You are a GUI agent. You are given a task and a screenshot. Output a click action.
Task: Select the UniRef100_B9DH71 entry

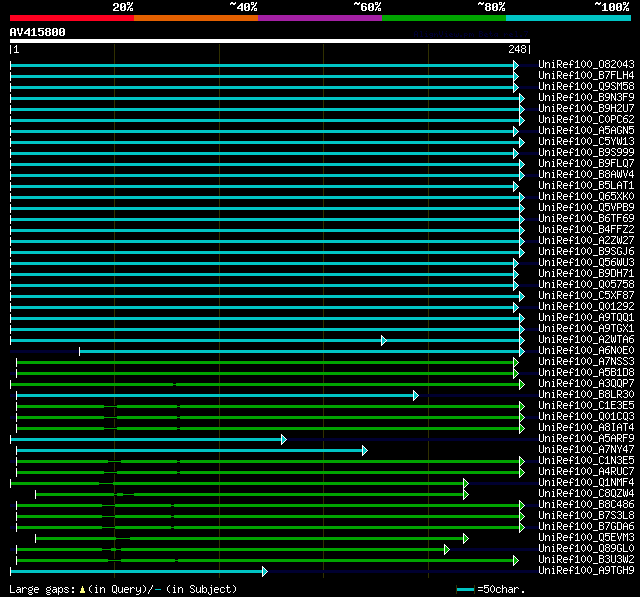coord(586,274)
